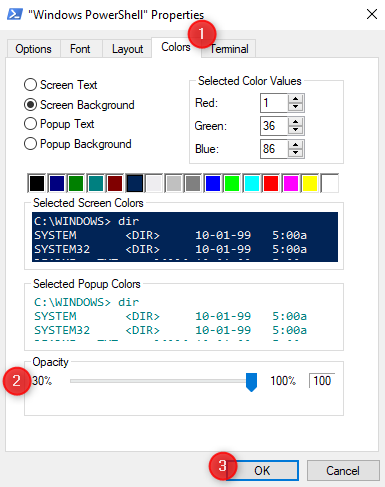Viewport: 385px width, 487px height.
Task: Pick the bright red swatch
Action: (271, 183)
